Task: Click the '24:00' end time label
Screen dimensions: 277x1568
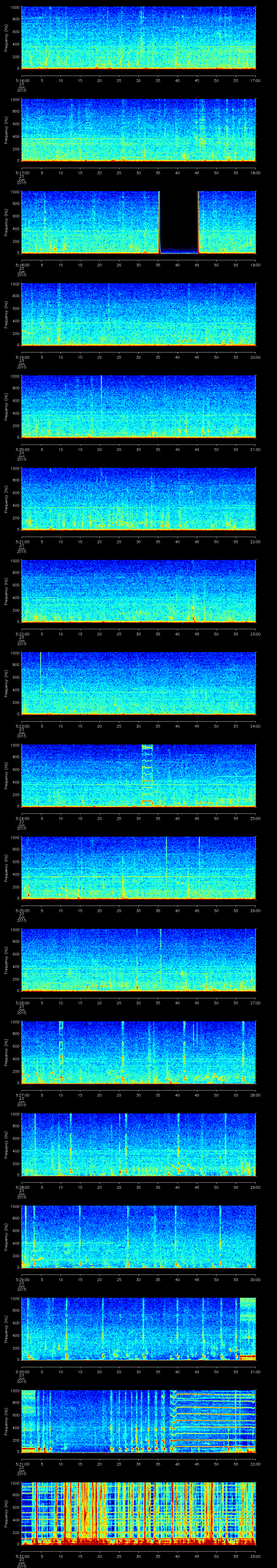Action: [255, 726]
